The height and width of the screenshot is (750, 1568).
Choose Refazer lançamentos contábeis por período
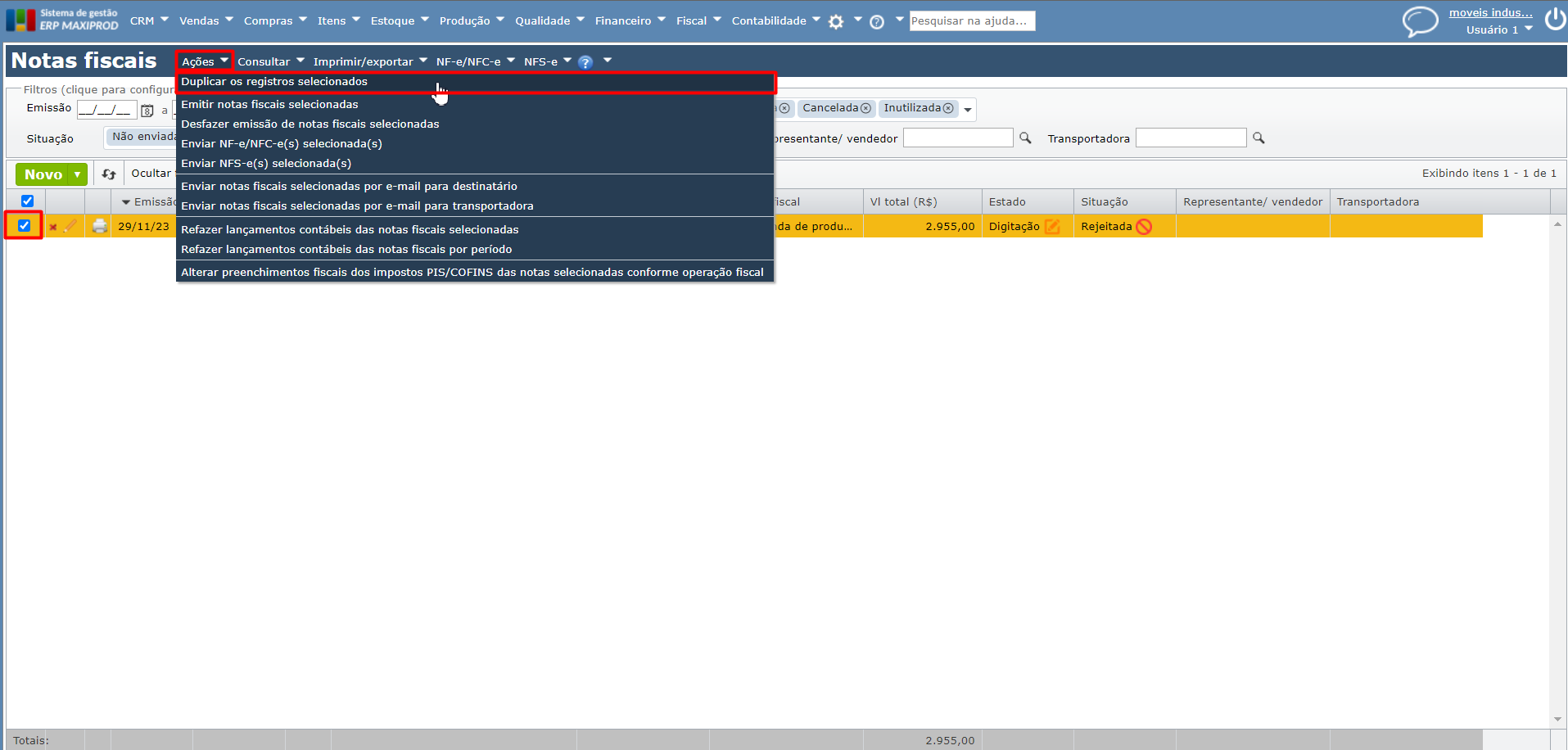pos(476,250)
